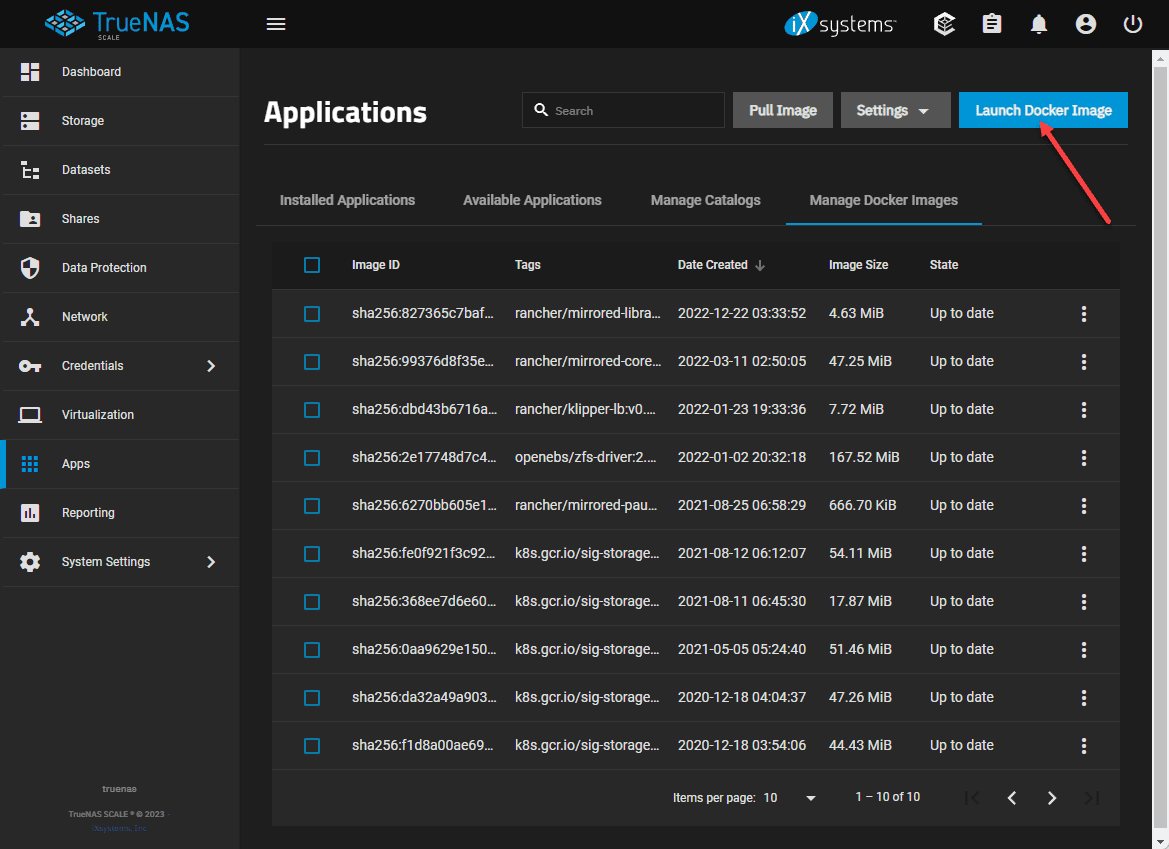Select all images with header checkbox
Image resolution: width=1169 pixels, height=849 pixels.
pyautogui.click(x=312, y=265)
